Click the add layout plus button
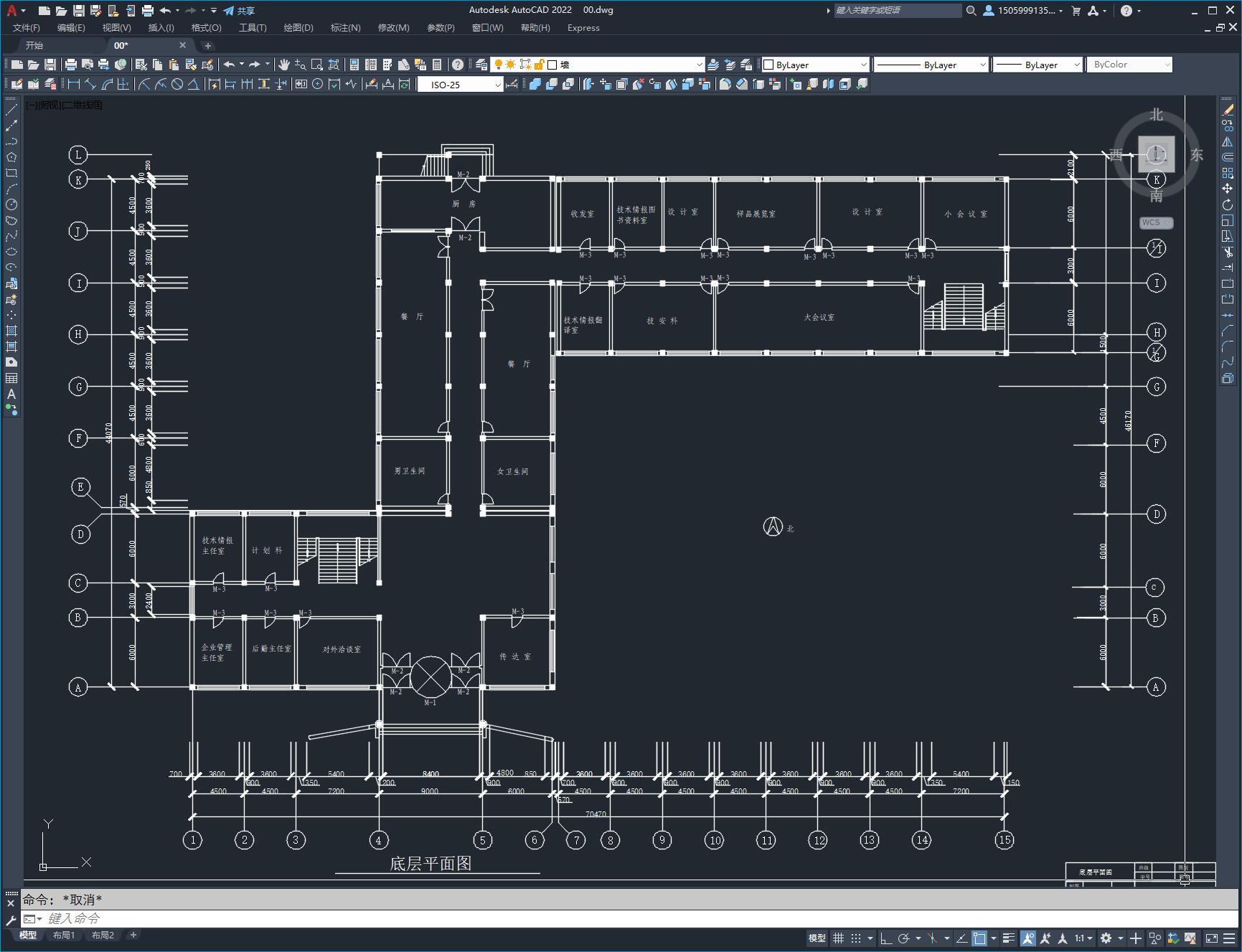The image size is (1242, 952). [x=133, y=935]
